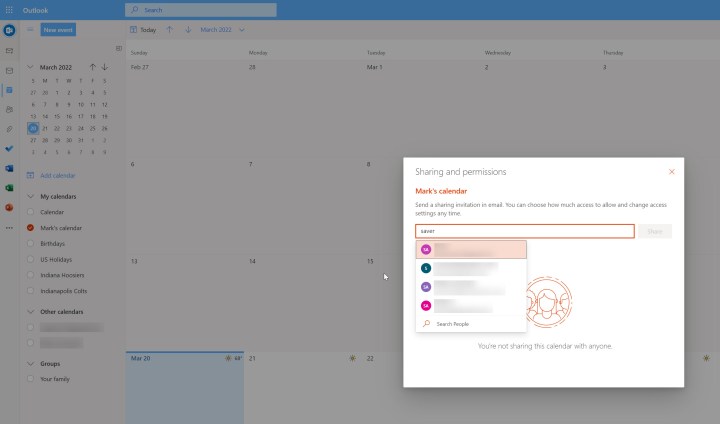Toggle the navigation pane hamburger icon
The image size is (720, 424).
(30, 29)
